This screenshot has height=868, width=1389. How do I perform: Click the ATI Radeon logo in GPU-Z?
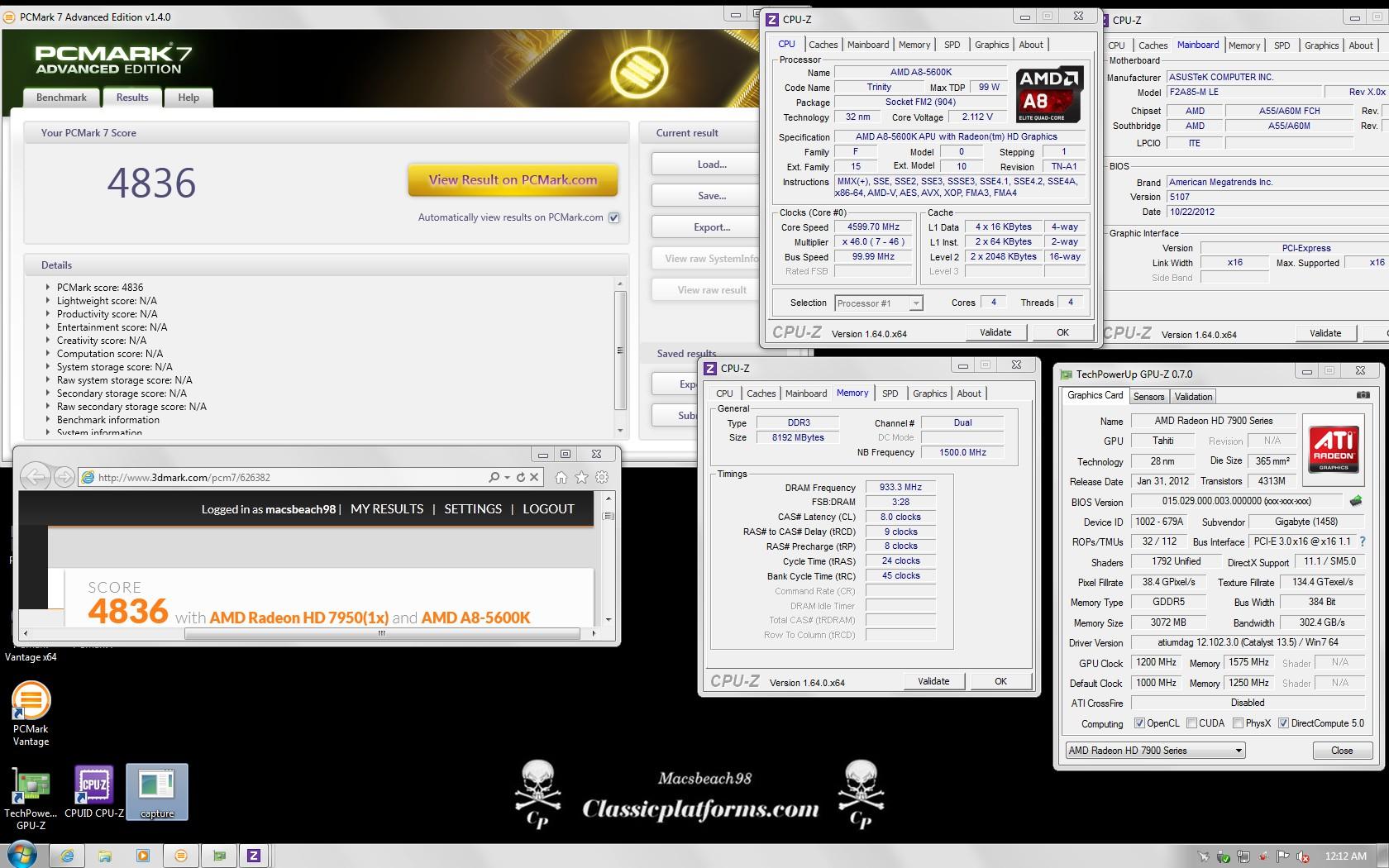pyautogui.click(x=1334, y=449)
